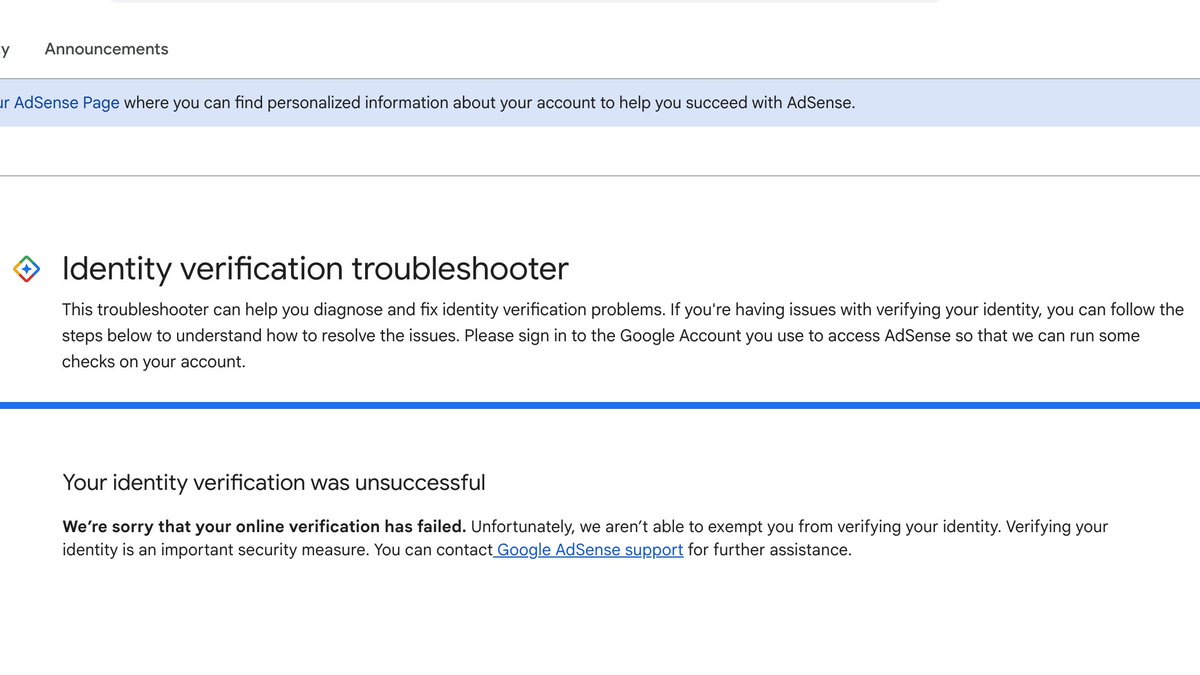Screen dimensions: 1200x675
Task: Select the 'Identity verification troubleshooter' heading
Action: click(315, 268)
